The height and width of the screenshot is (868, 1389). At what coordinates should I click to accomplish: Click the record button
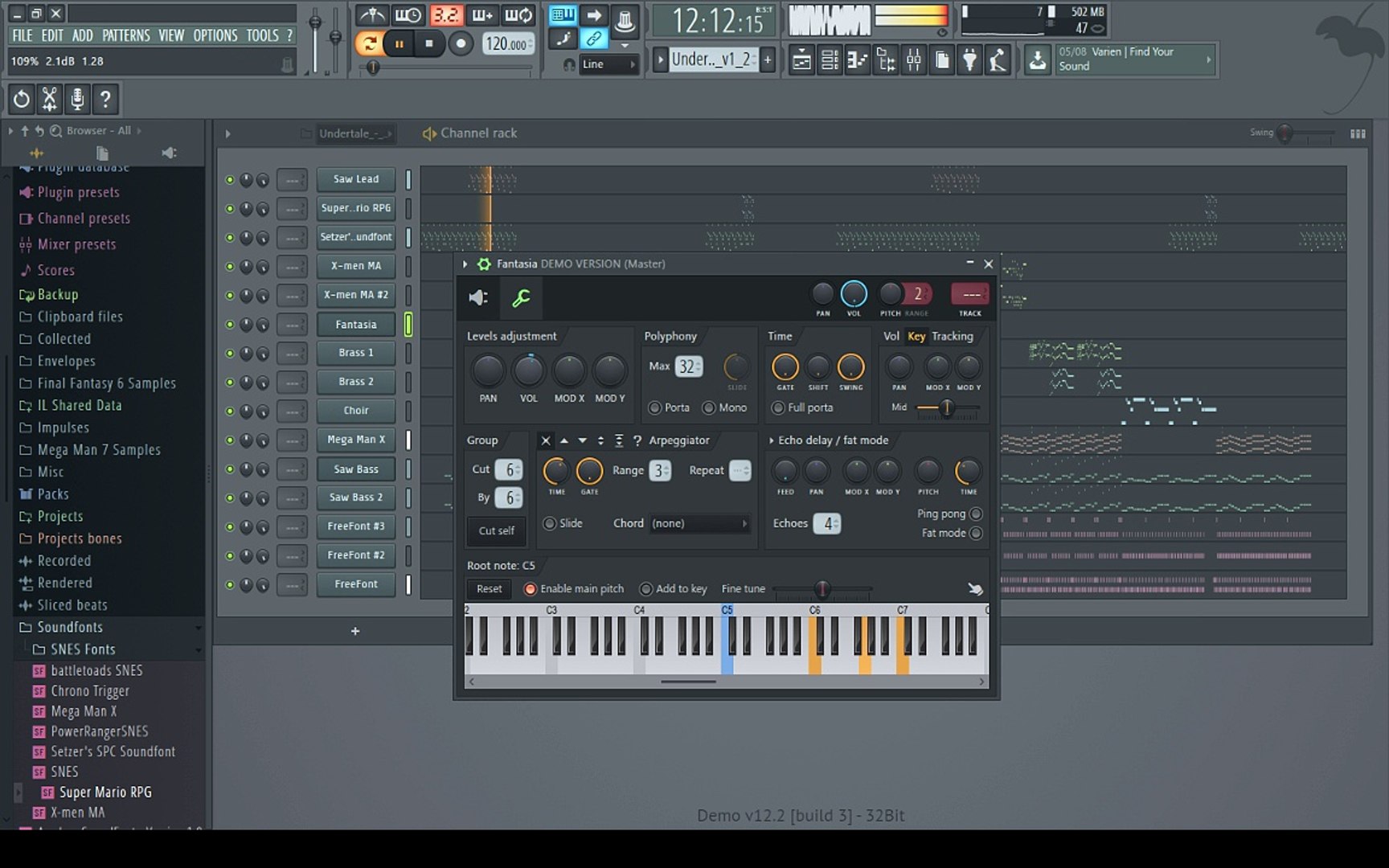click(x=461, y=44)
